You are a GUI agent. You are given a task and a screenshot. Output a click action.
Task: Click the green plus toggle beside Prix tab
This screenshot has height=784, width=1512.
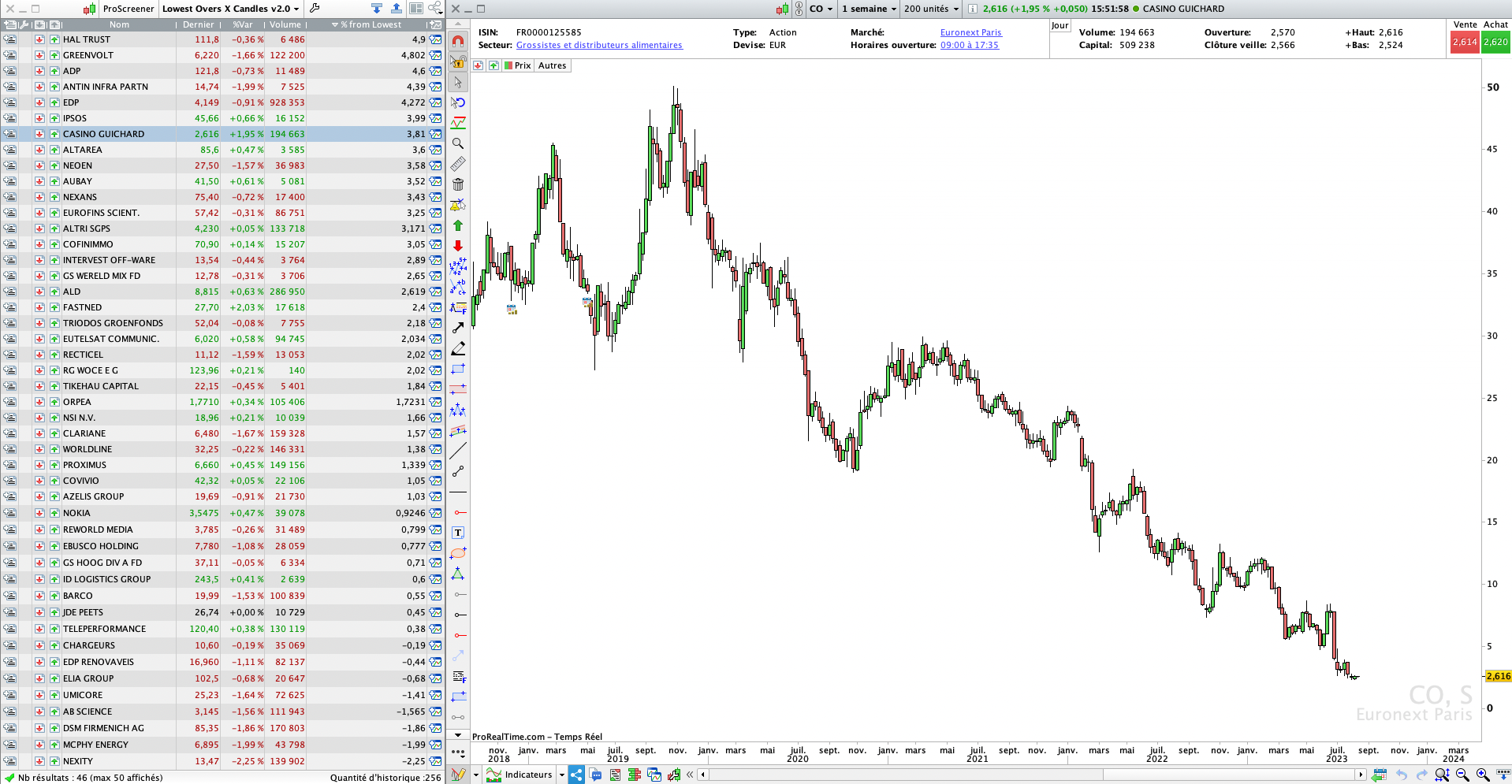coord(493,65)
